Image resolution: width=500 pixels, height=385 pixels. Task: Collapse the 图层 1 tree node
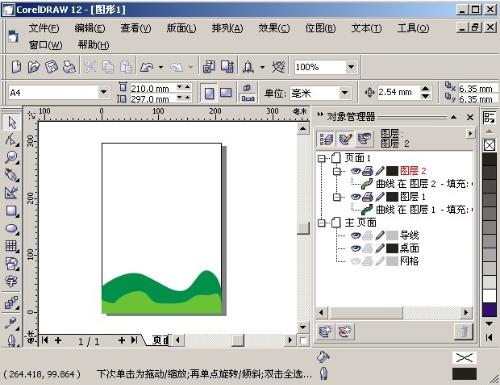[337, 197]
